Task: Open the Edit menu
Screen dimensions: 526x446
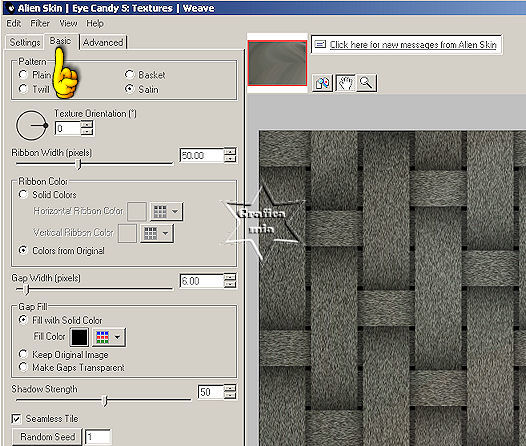Action: 14,23
